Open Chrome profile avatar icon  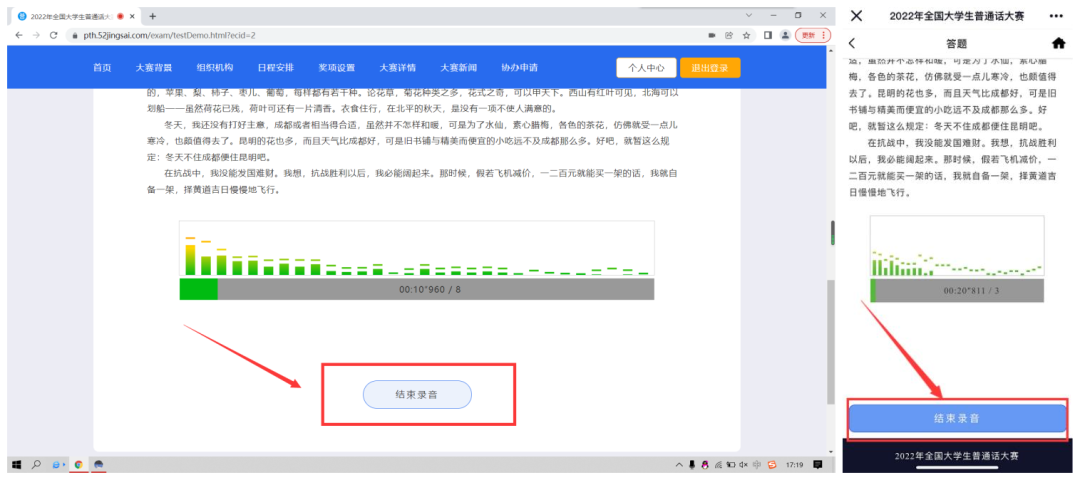pos(785,35)
